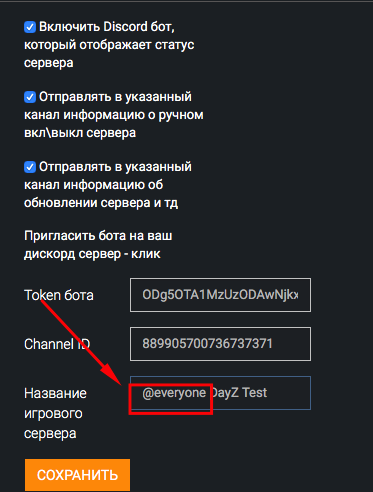Click the ODg5OTA1MzUz token value
This screenshot has width=373, height=492.
click(x=220, y=295)
